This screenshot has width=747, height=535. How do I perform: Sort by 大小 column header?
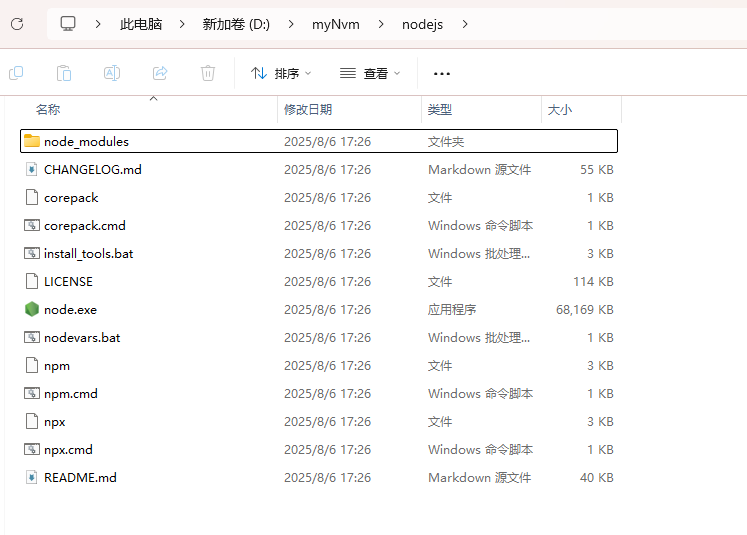559,110
